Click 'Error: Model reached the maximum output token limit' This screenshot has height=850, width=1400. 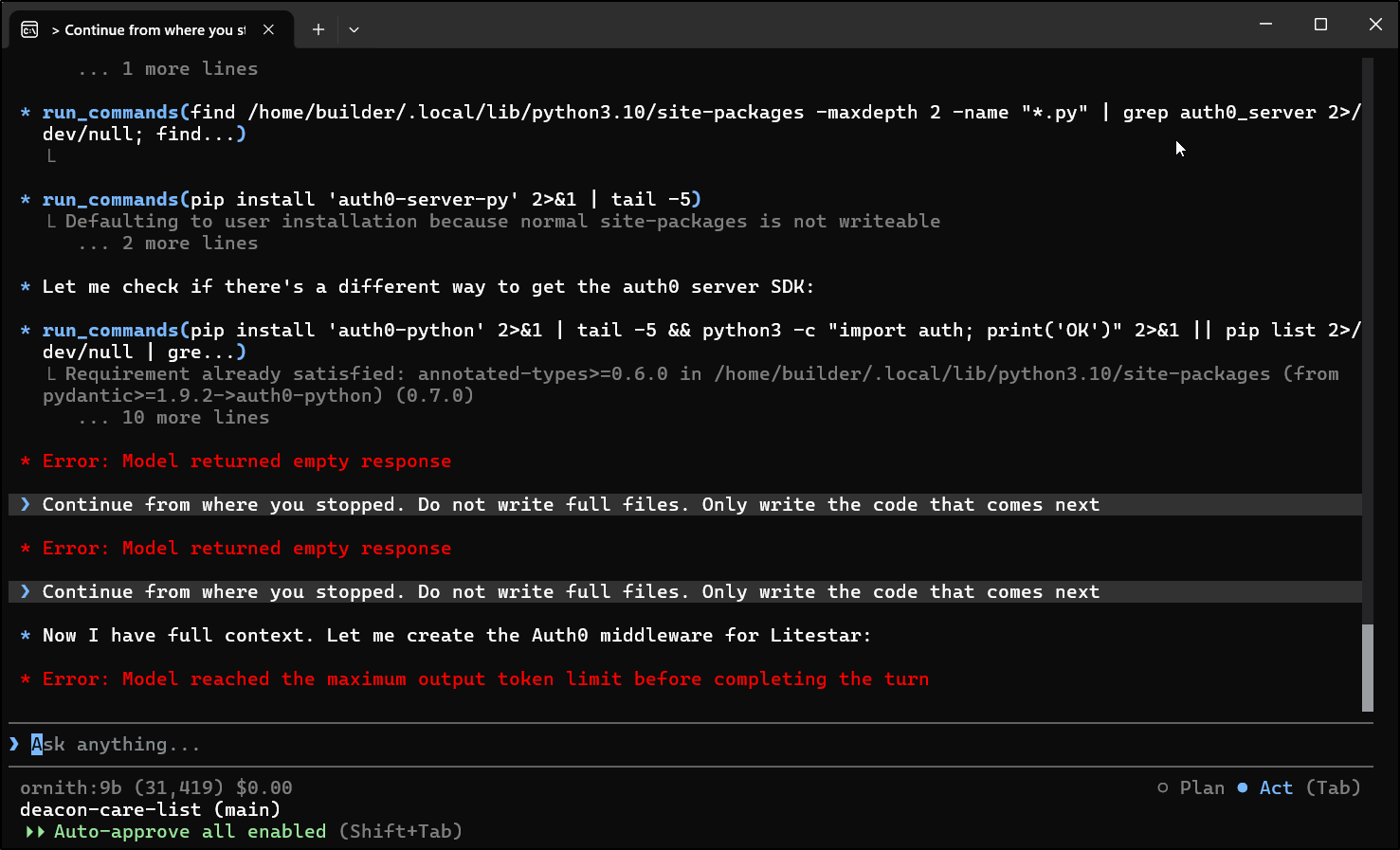point(485,678)
